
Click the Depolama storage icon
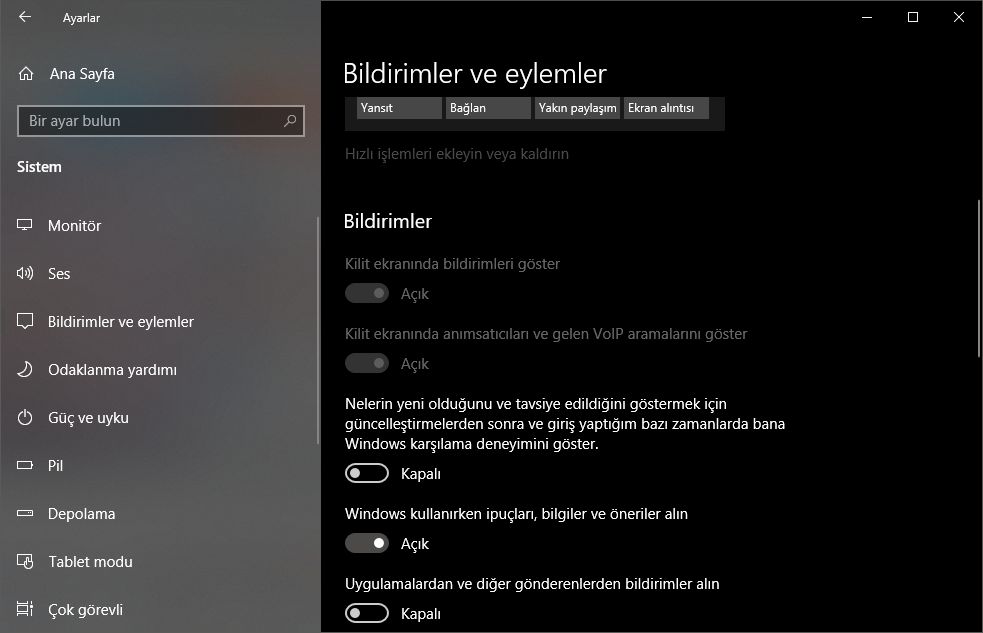pyautogui.click(x=24, y=513)
